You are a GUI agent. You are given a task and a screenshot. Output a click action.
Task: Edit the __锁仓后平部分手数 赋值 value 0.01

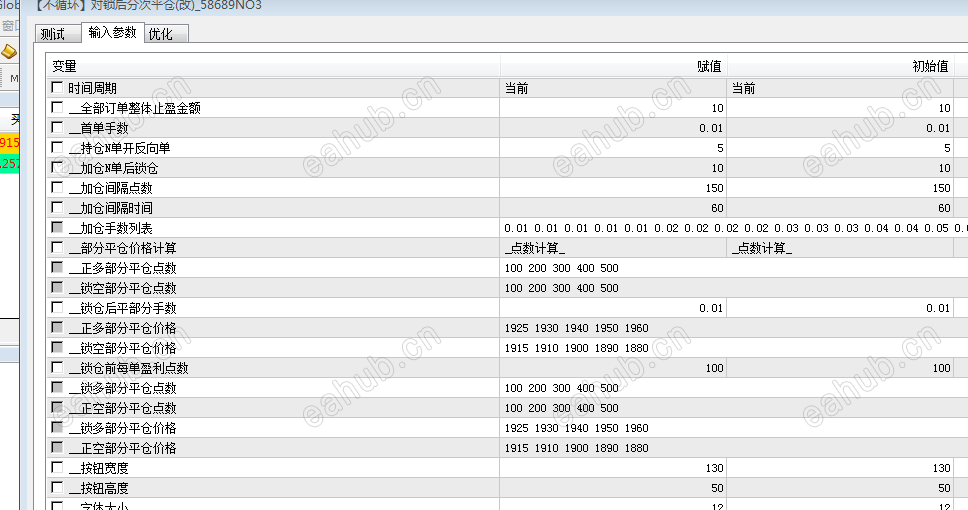613,308
